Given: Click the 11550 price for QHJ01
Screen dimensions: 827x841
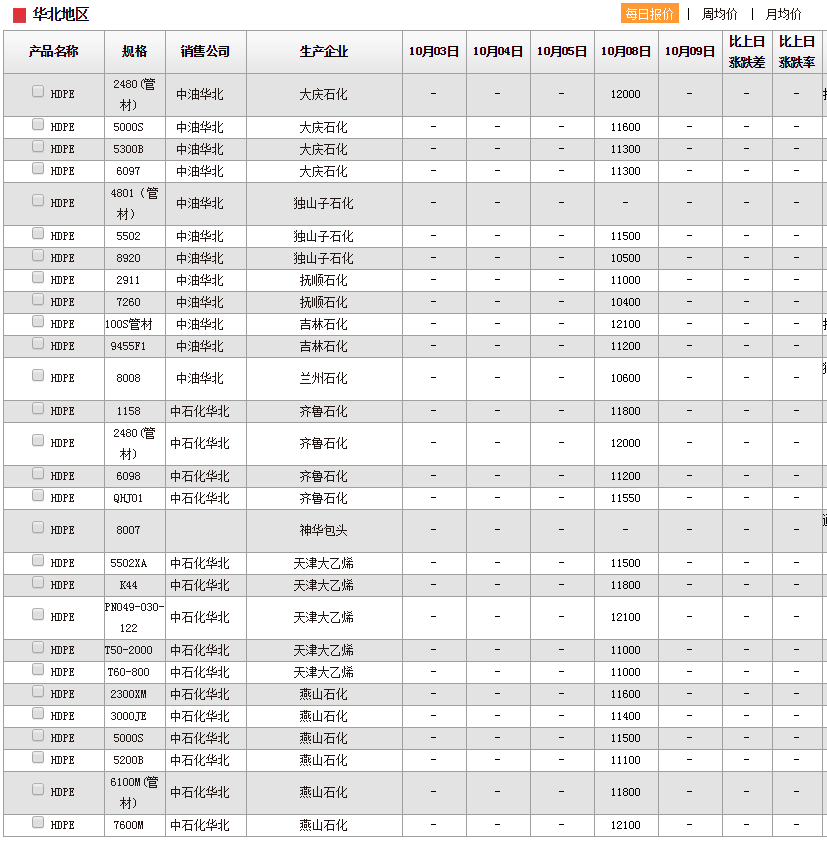Looking at the screenshot, I should click(x=625, y=498).
